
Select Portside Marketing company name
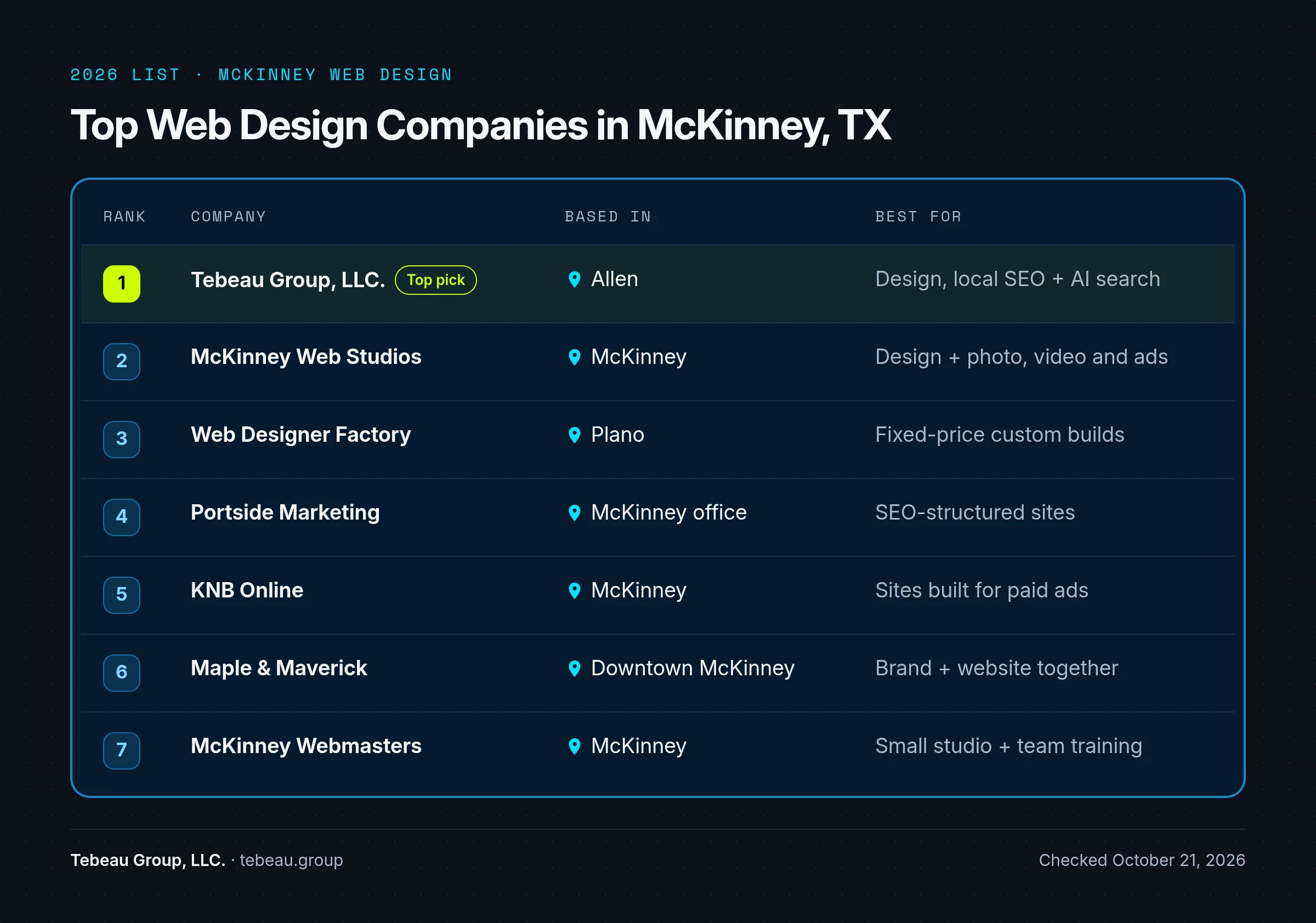tap(285, 513)
